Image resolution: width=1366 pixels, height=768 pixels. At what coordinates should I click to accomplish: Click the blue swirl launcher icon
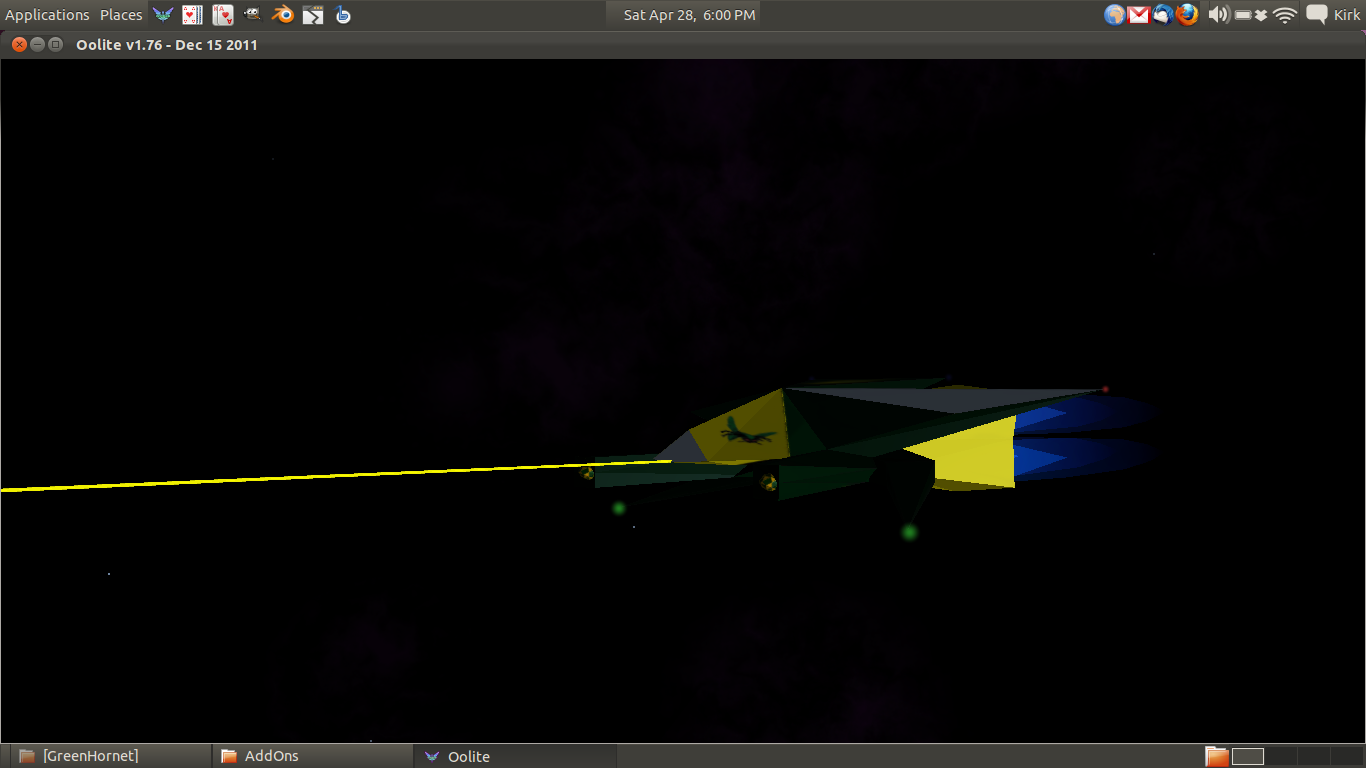[343, 15]
